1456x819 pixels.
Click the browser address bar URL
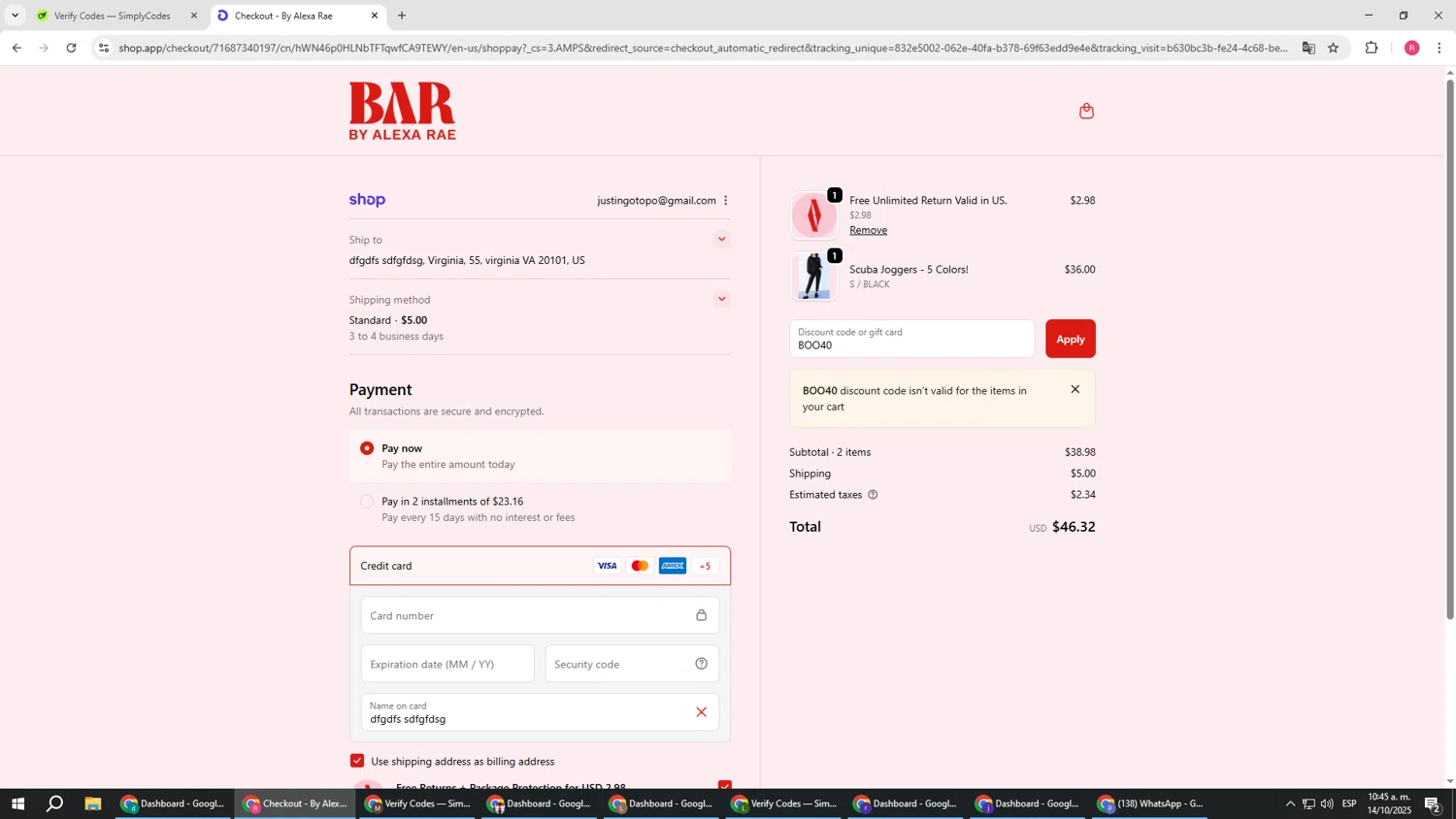tap(703, 48)
